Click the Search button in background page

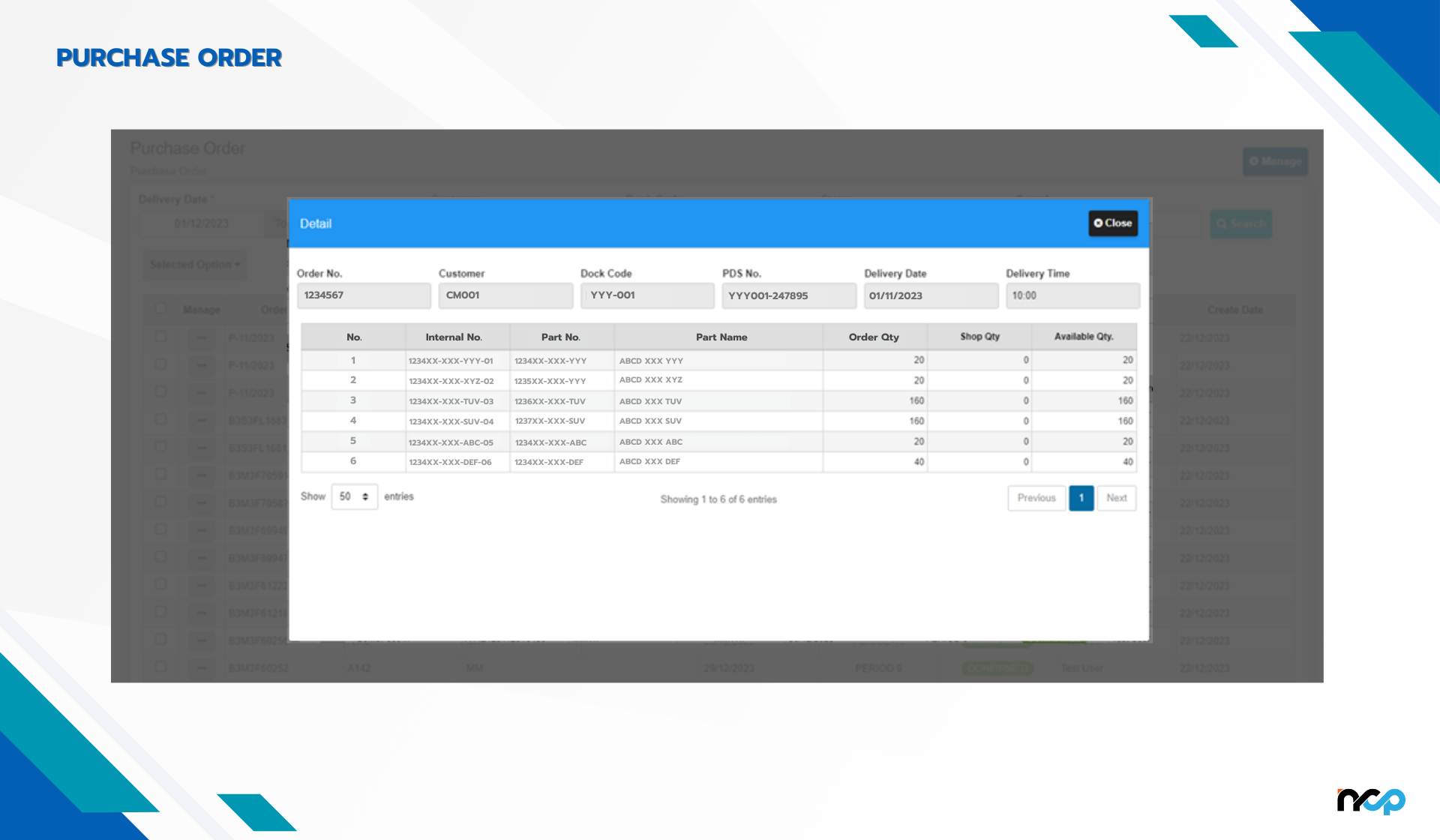coord(1241,223)
